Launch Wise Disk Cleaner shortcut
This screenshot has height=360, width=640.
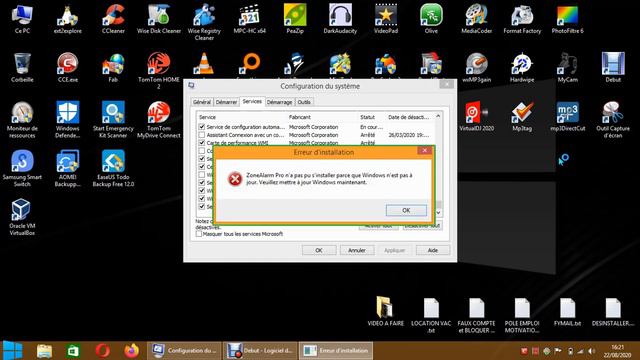159,18
